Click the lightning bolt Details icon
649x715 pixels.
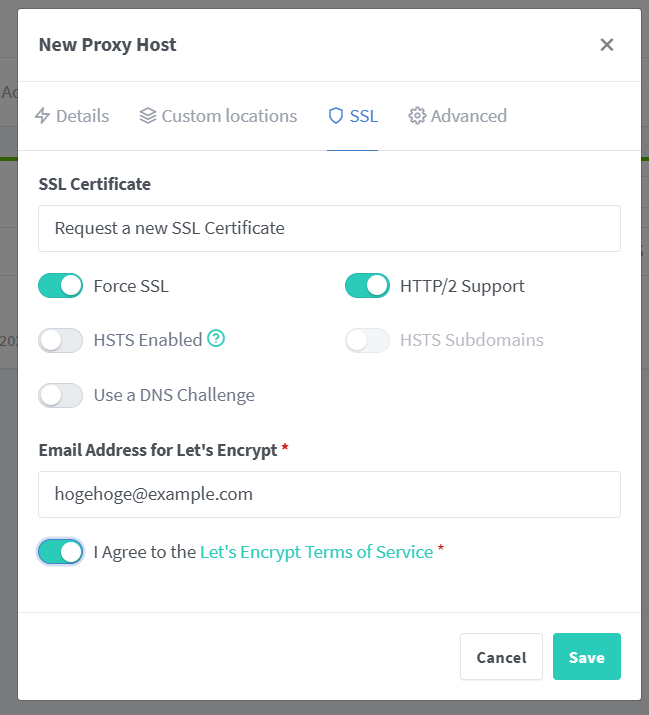click(42, 116)
